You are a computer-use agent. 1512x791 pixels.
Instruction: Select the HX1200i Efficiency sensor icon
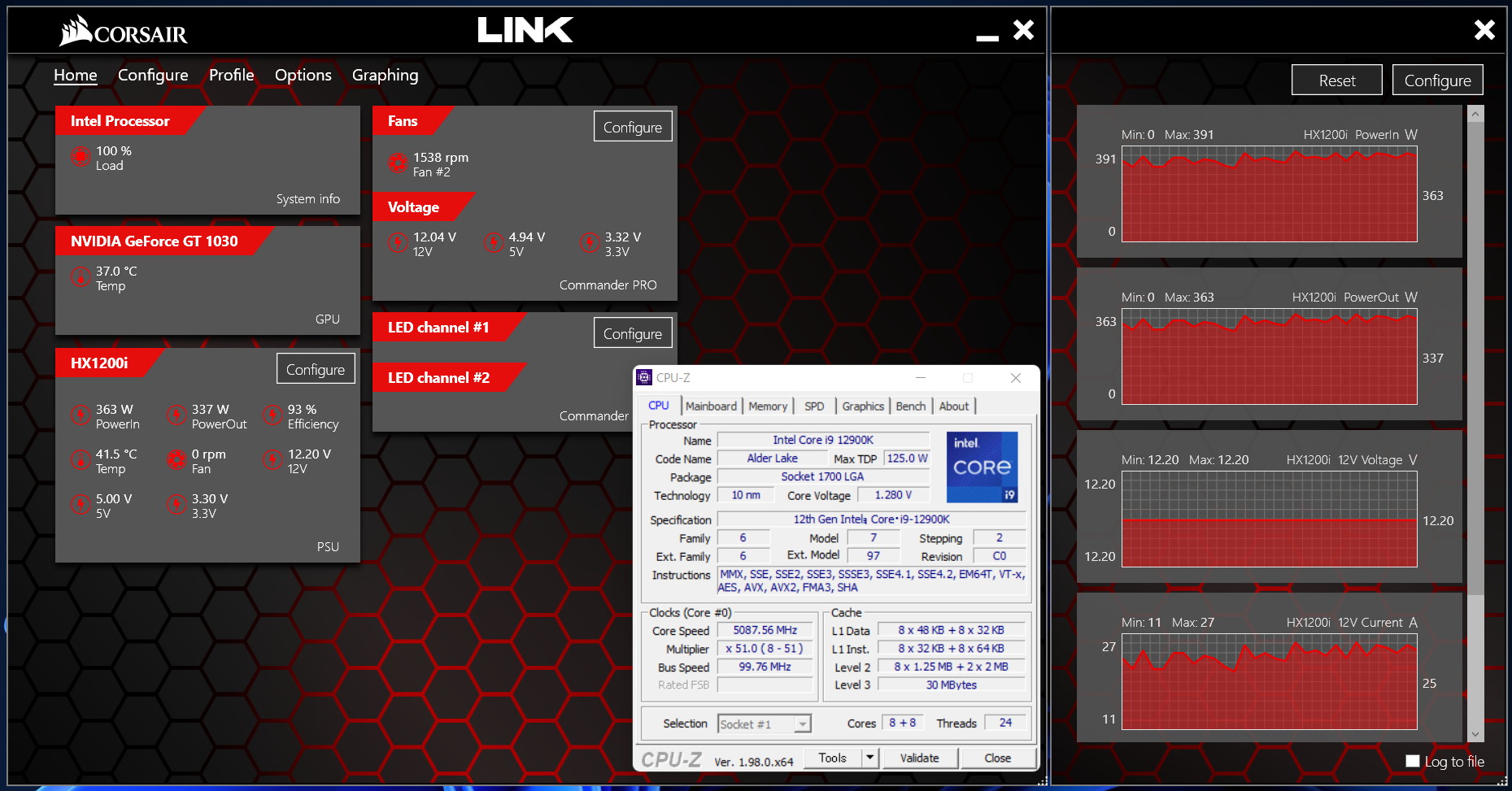(x=272, y=415)
